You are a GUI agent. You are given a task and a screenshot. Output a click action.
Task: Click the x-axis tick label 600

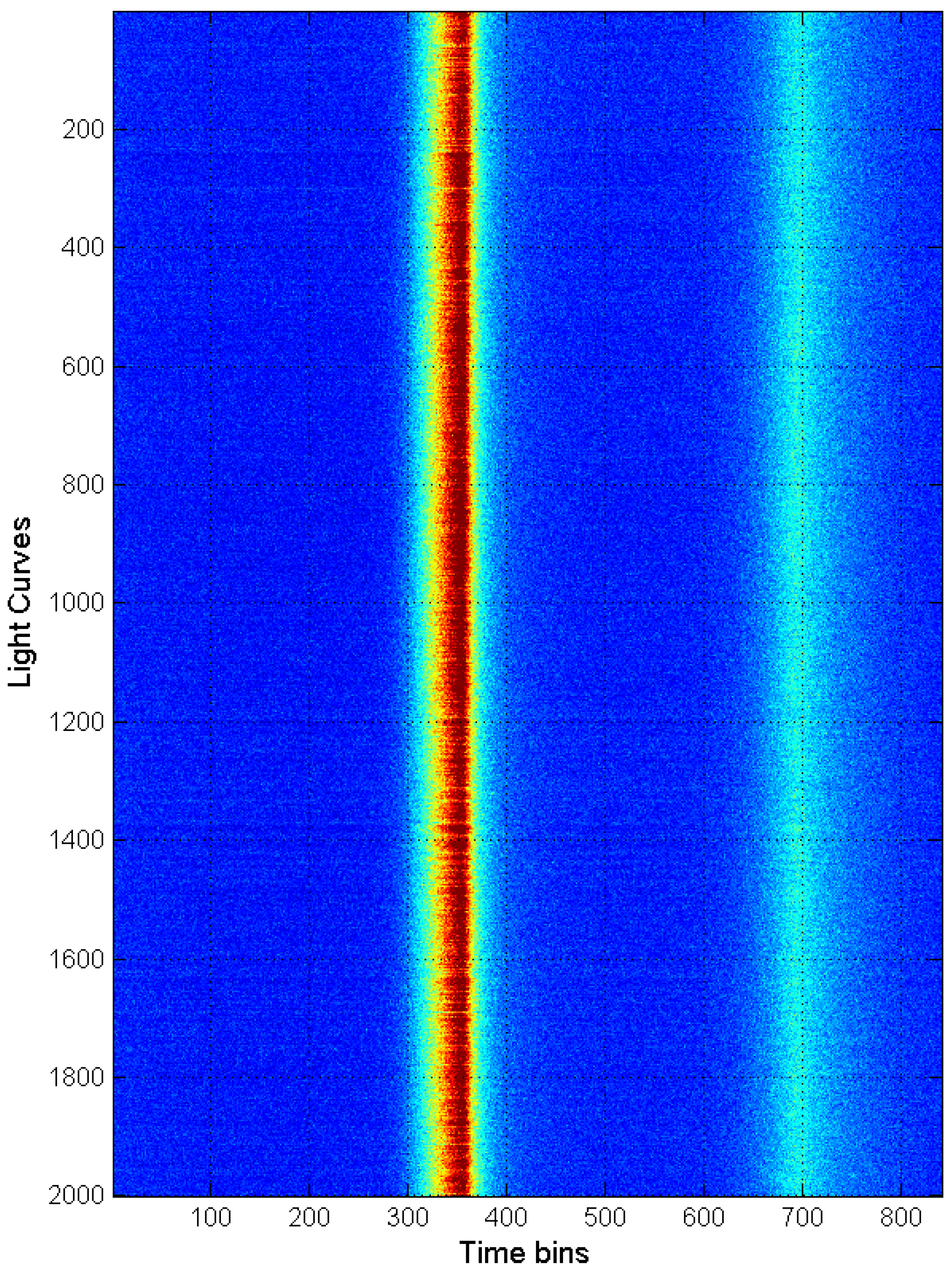[x=703, y=1218]
